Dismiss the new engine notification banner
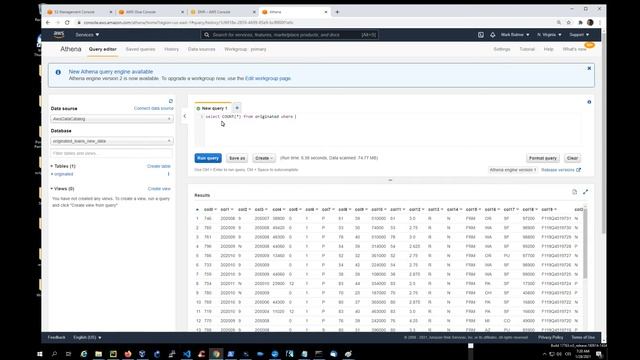This screenshot has width=640, height=360. 589,69
